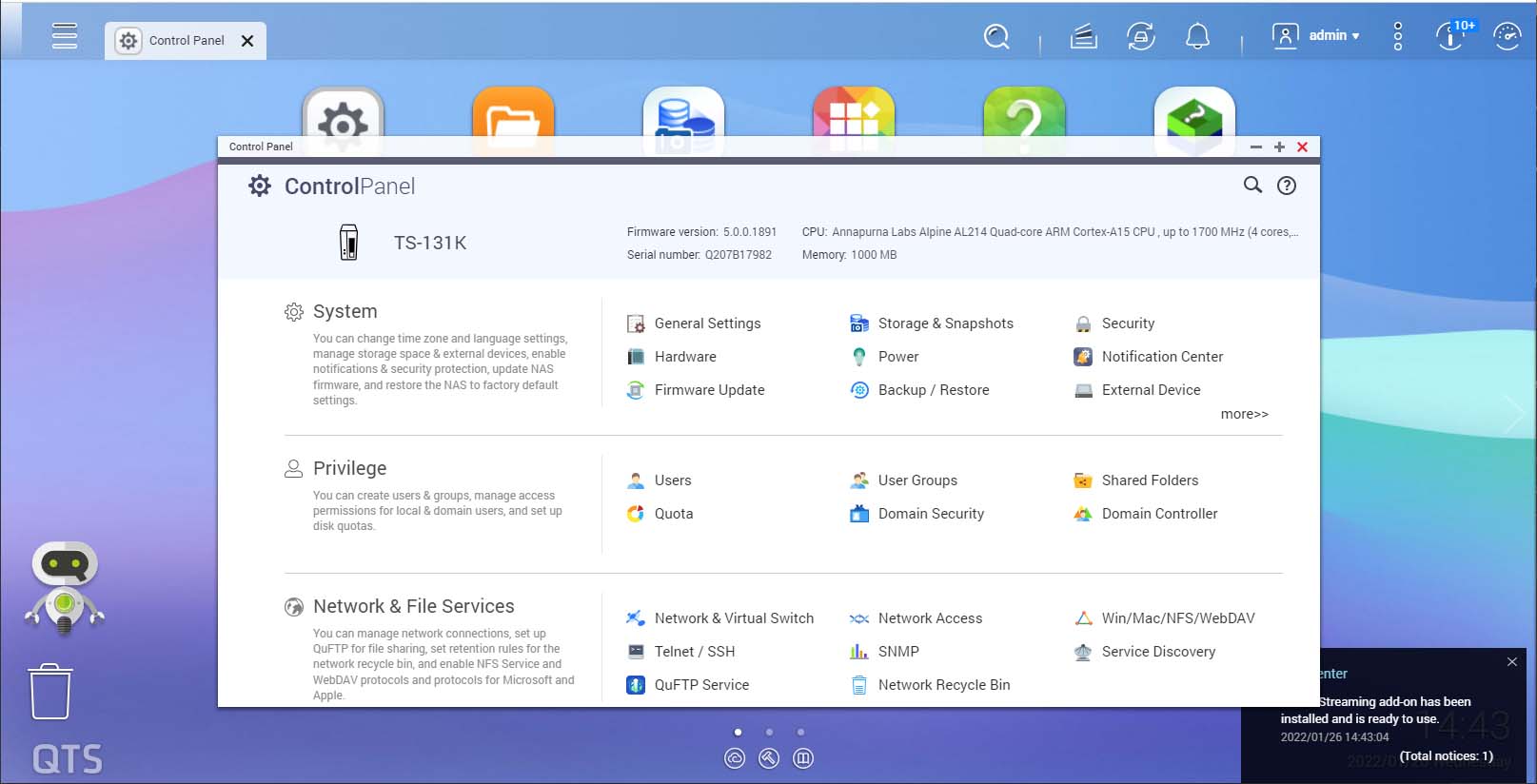The image size is (1537, 784).
Task: Open the three-dot more options menu
Action: pos(1397,36)
